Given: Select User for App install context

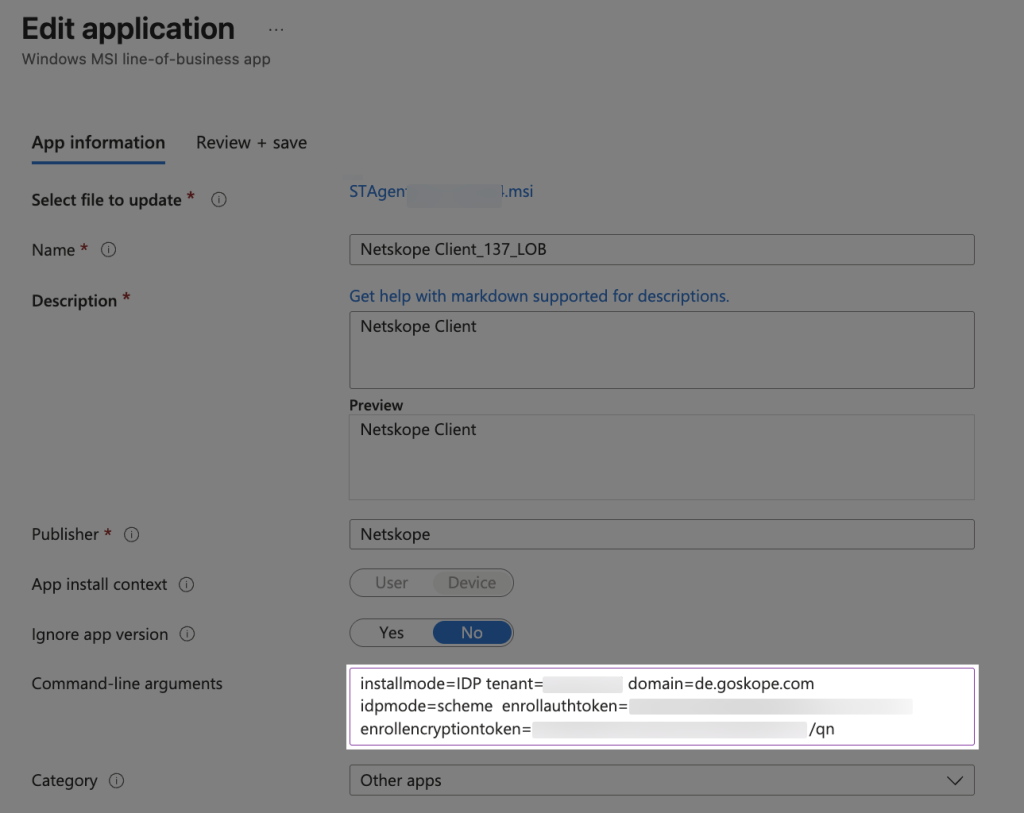Looking at the screenshot, I should click(391, 582).
